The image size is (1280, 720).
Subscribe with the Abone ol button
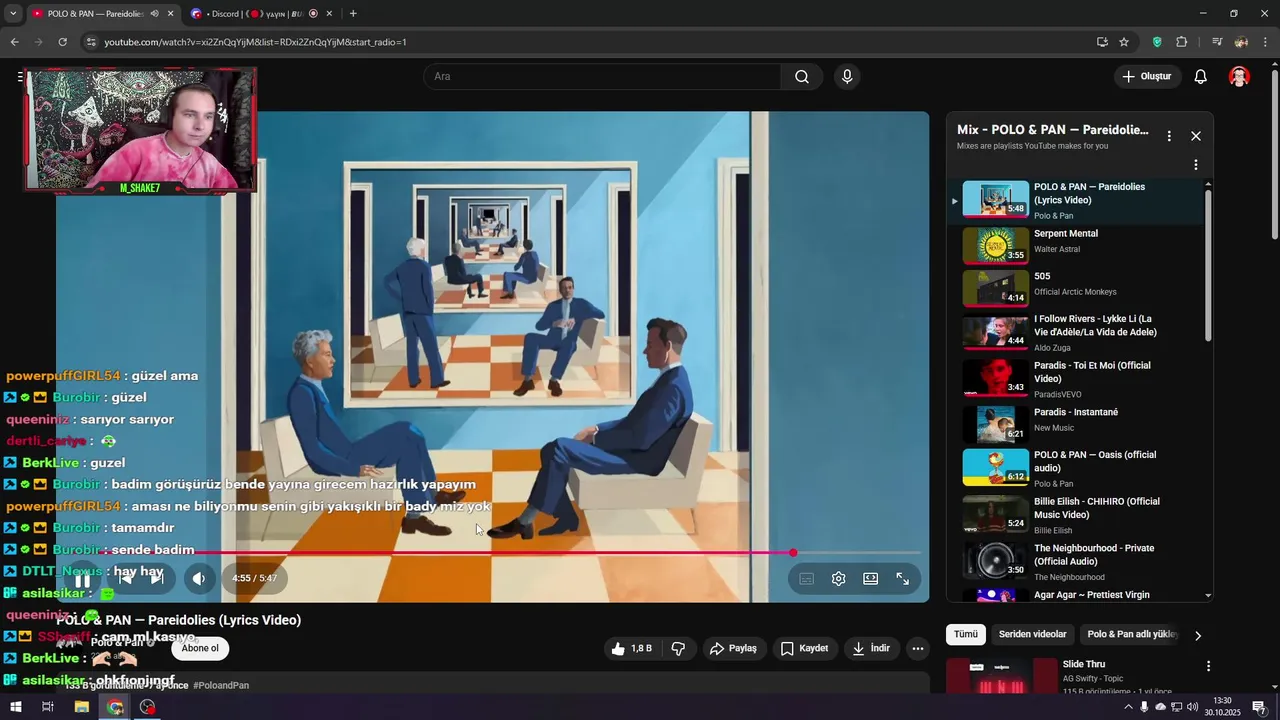(x=200, y=648)
